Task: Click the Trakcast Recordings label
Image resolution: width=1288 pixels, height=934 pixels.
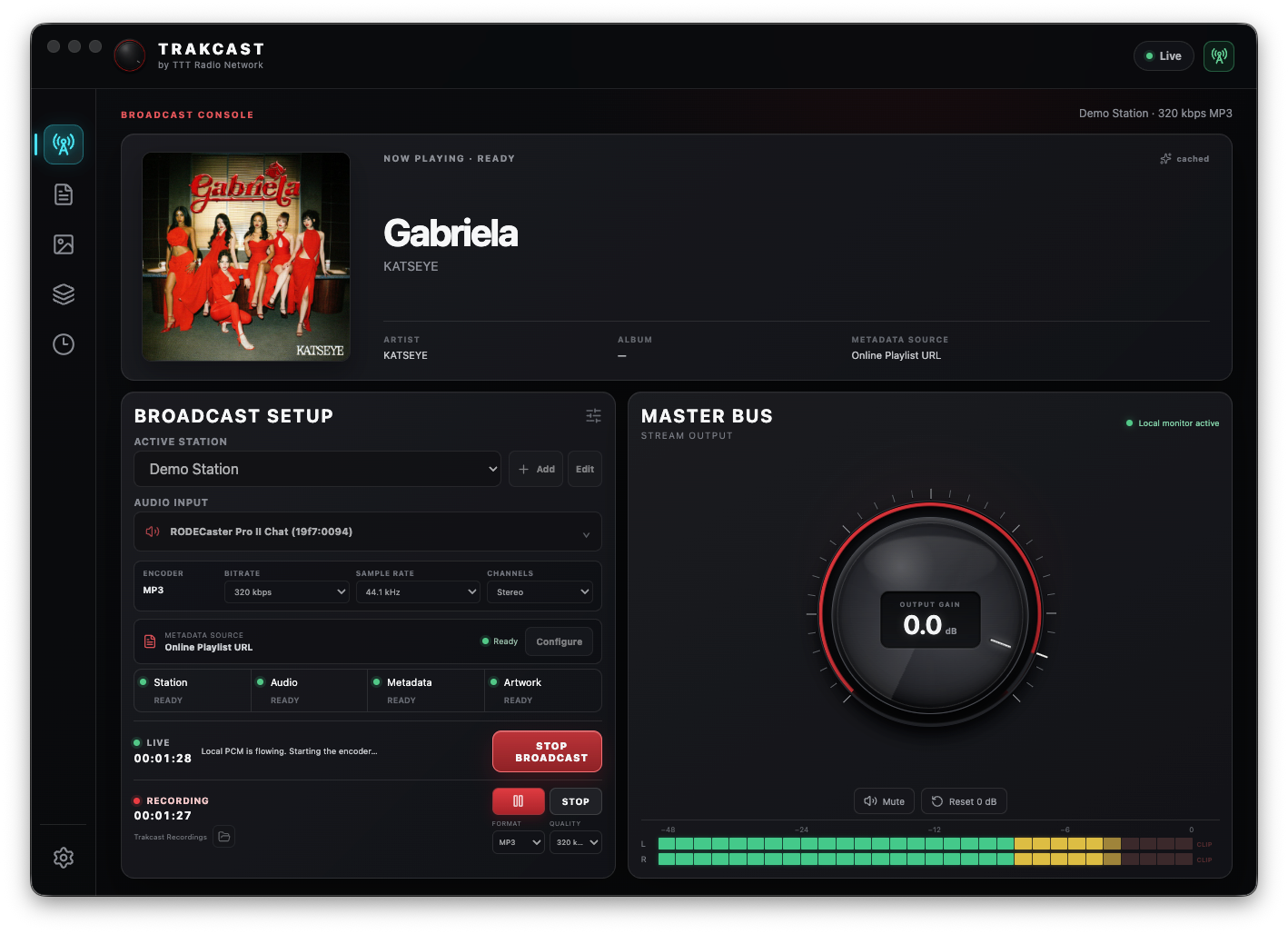Action: 171,837
